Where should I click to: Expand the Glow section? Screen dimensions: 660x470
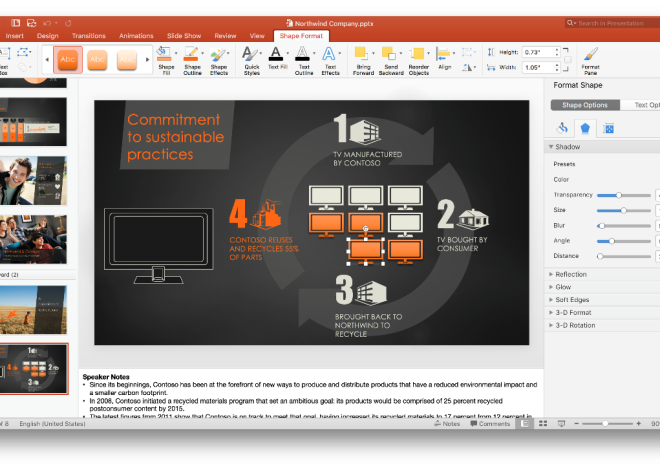(x=551, y=287)
